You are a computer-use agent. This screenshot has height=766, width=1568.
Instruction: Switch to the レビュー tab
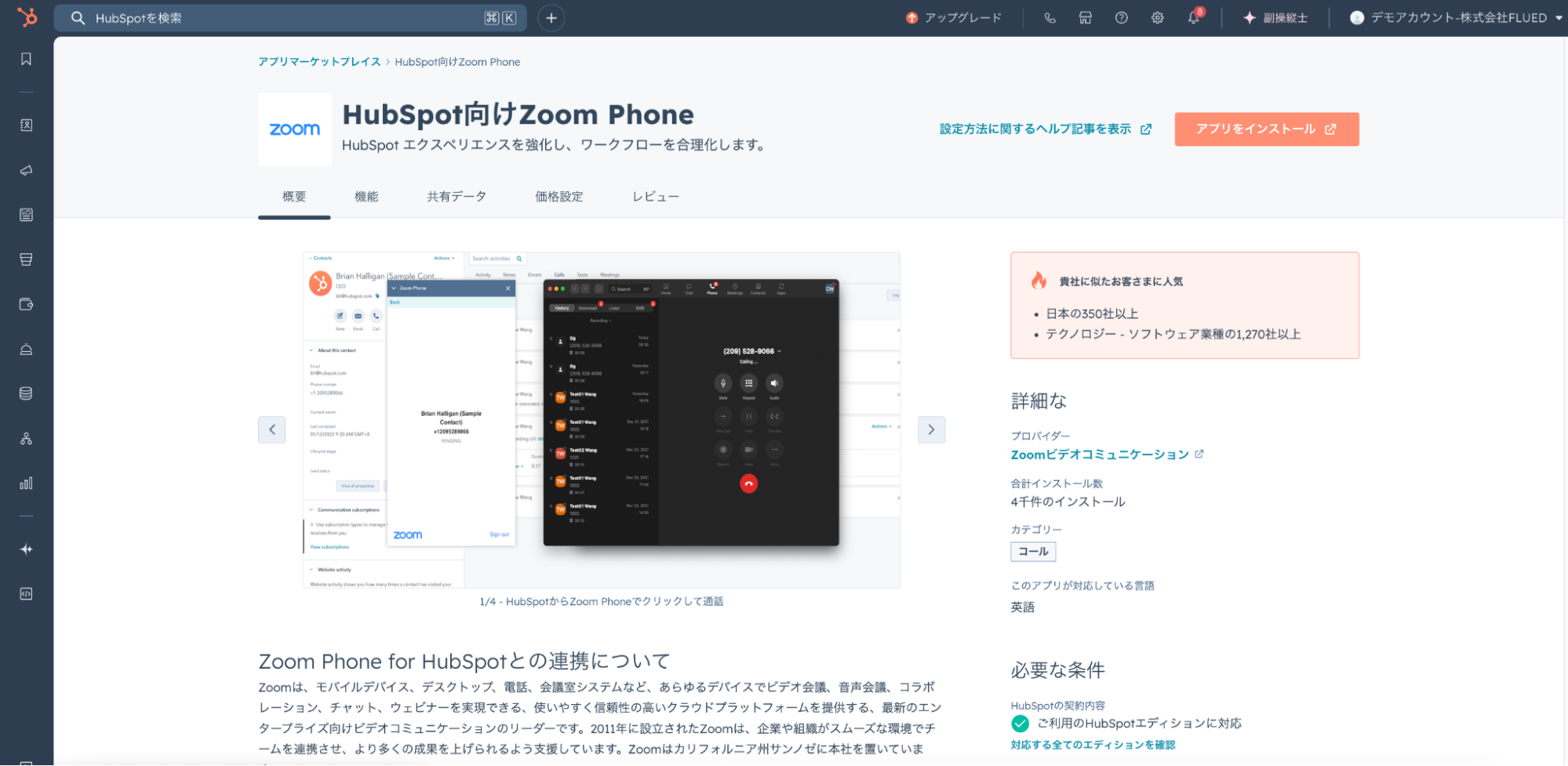tap(656, 197)
